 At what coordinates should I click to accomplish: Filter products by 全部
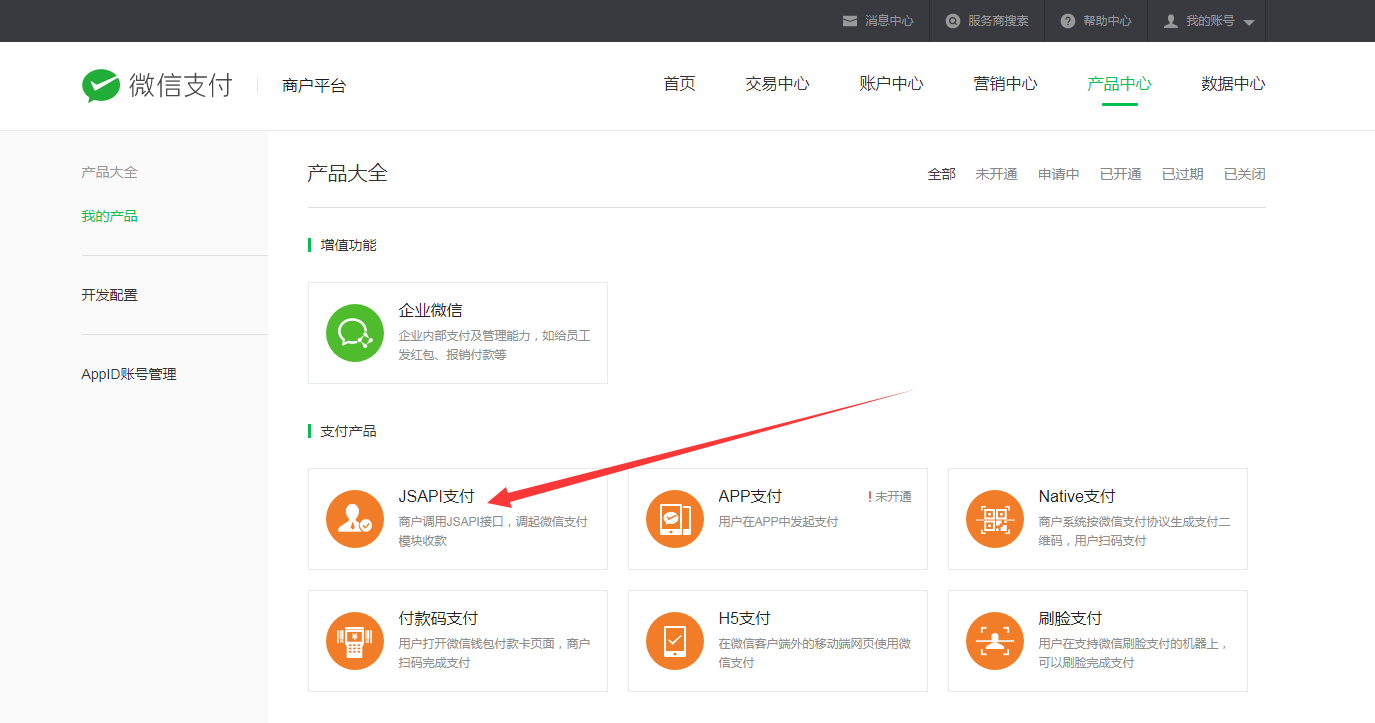click(x=941, y=174)
